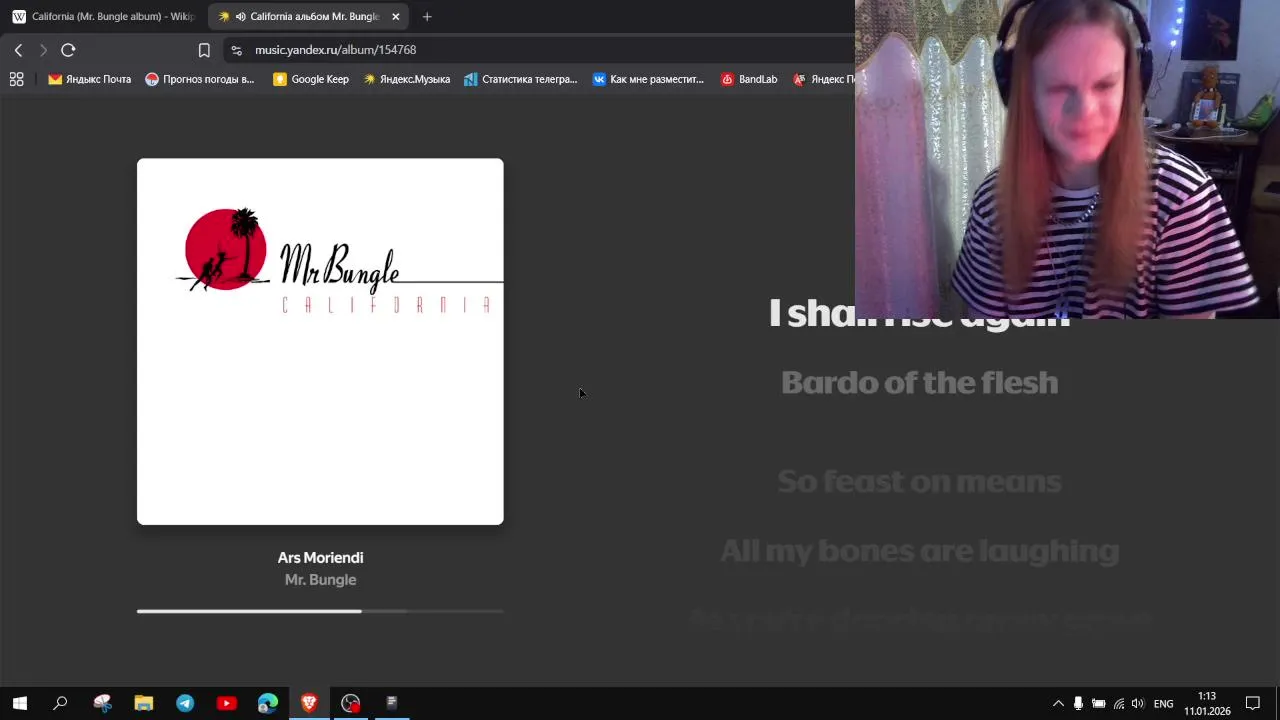Switch the ENG input language
The image size is (1280, 720).
pyautogui.click(x=1163, y=703)
